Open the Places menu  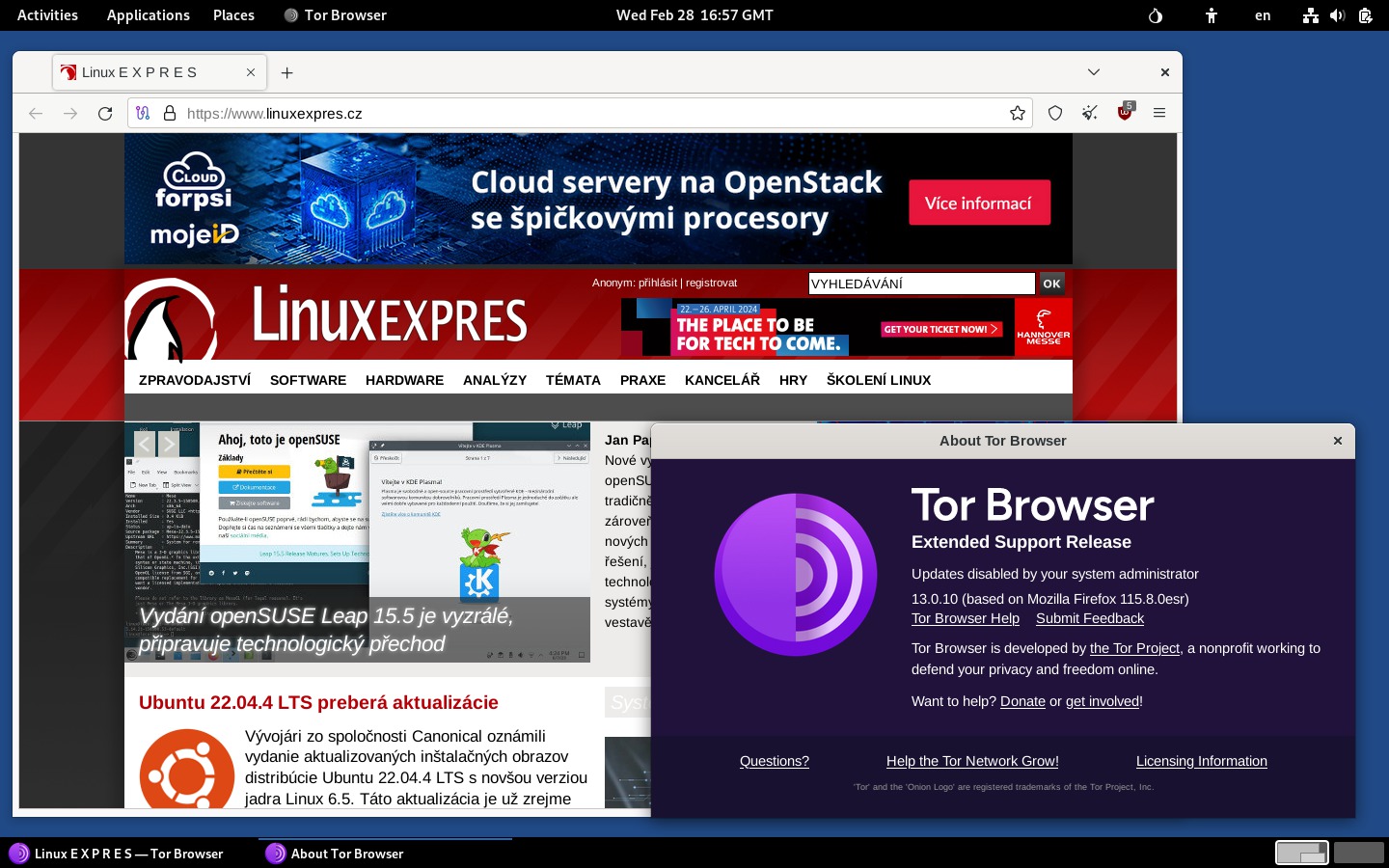233,15
